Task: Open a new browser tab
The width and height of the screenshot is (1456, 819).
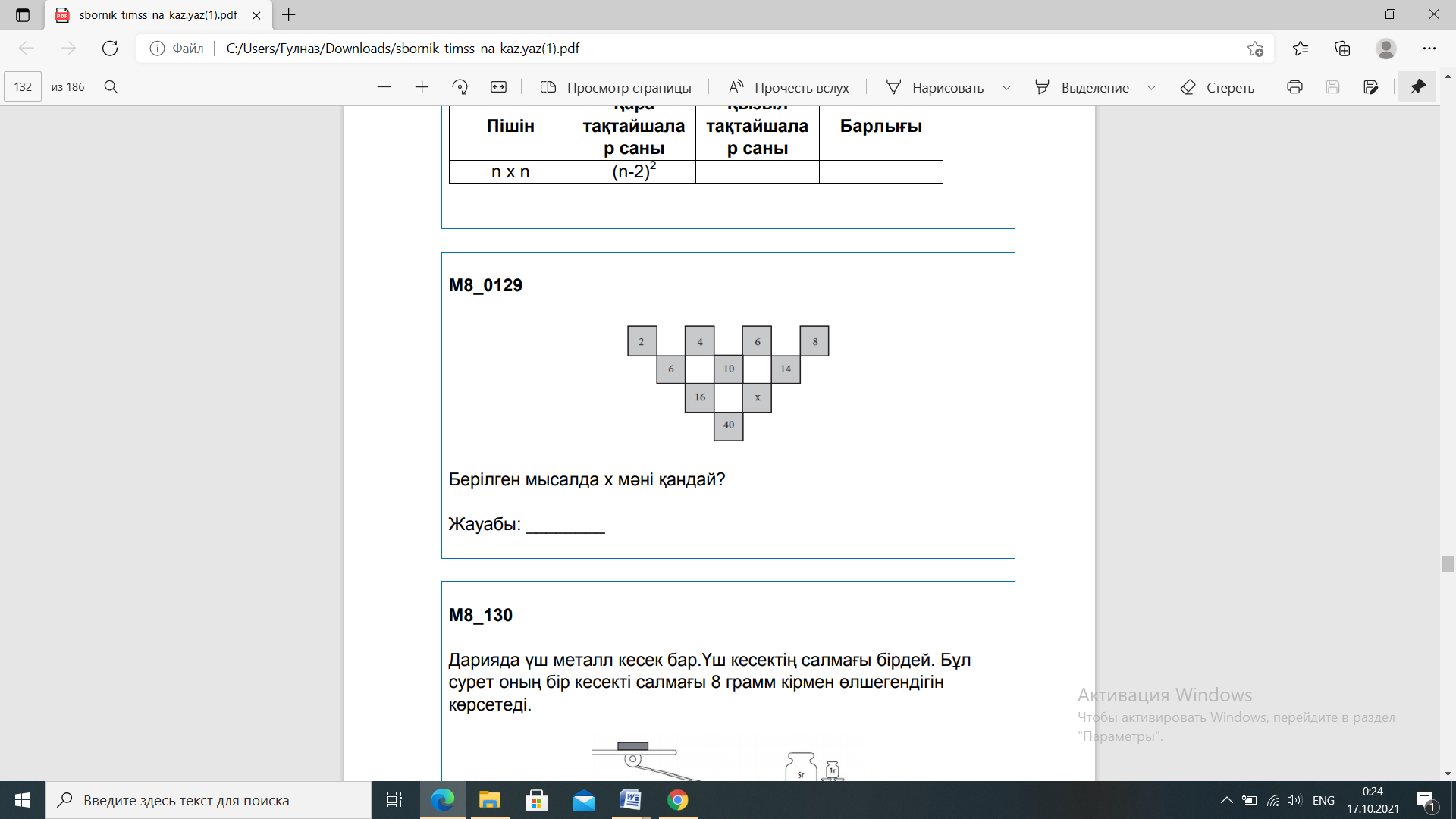Action: click(x=289, y=15)
